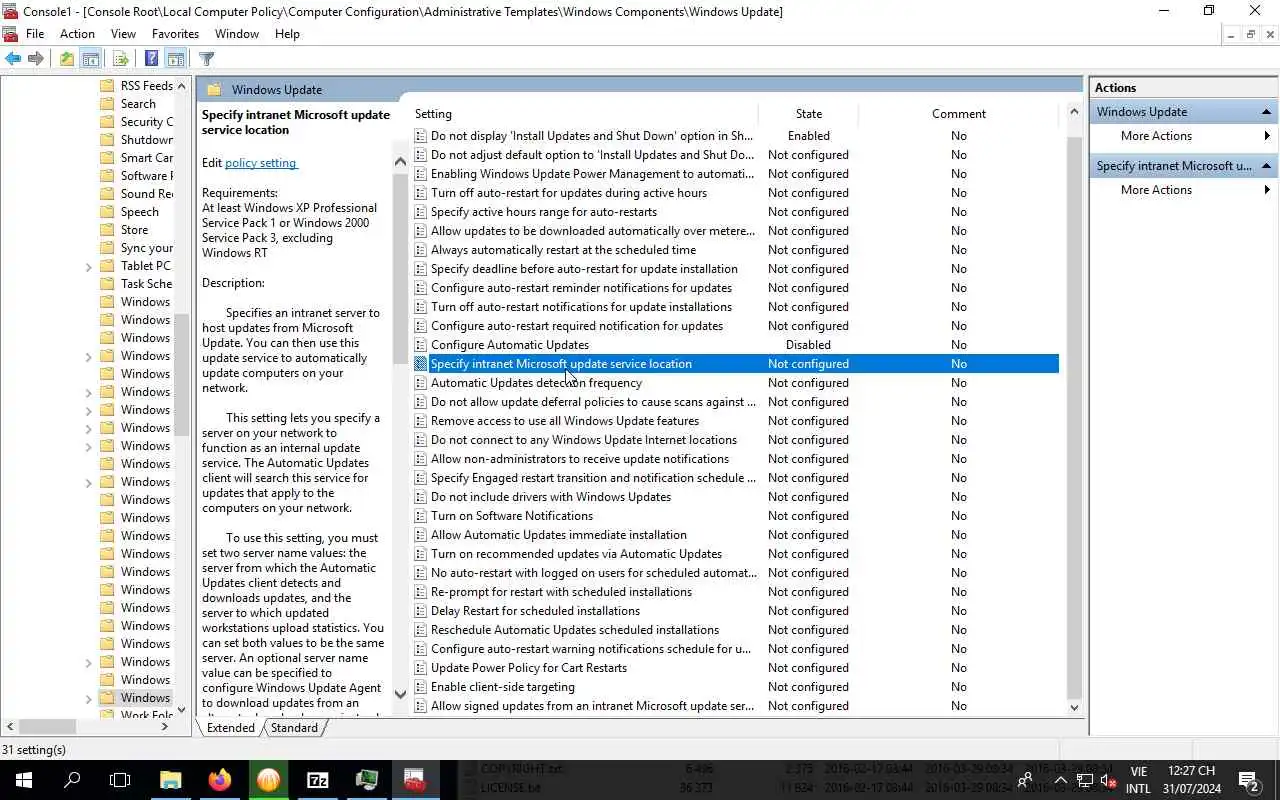
Task: Click the muted volume tray icon
Action: (1109, 780)
